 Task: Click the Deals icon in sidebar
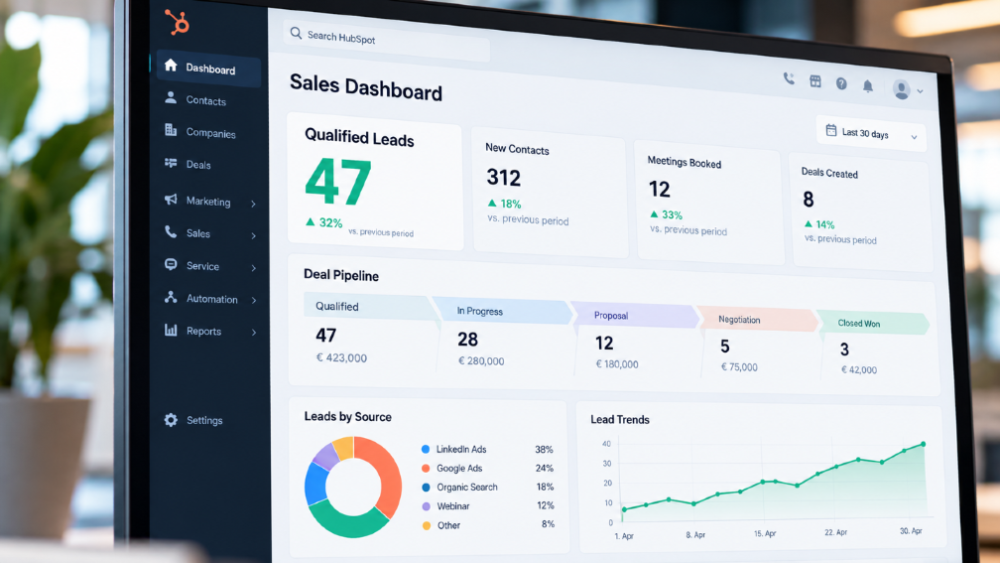[x=171, y=163]
